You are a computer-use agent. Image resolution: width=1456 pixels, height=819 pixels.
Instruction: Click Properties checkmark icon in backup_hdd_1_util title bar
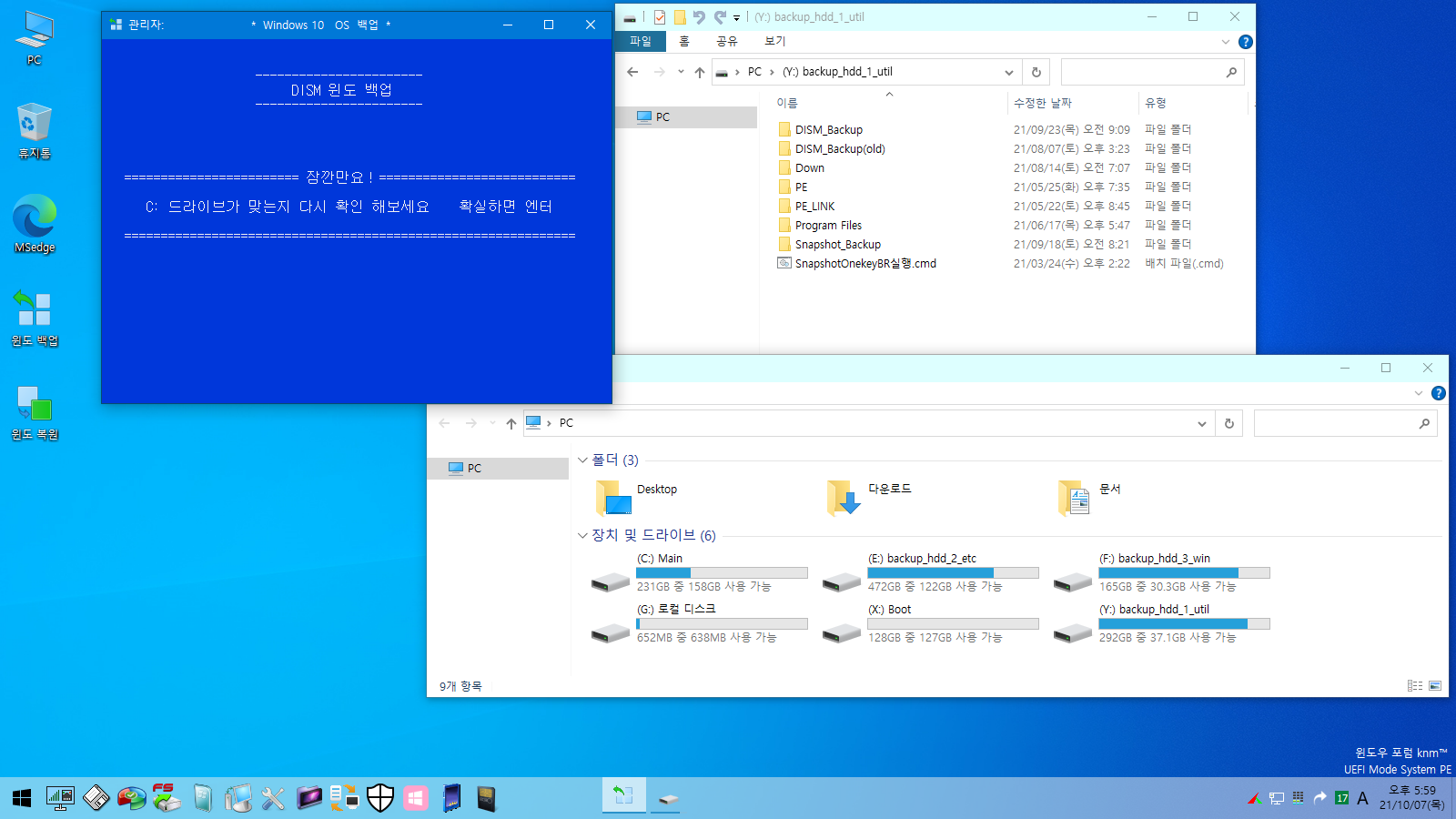point(660,16)
